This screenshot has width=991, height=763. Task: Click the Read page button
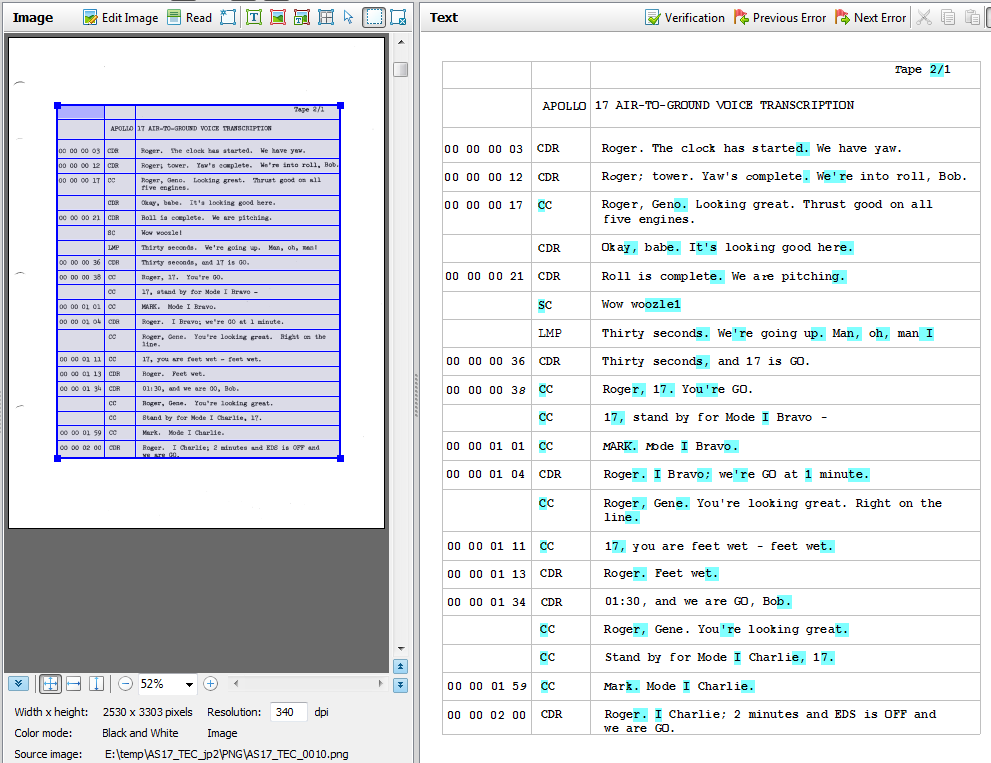(x=189, y=18)
